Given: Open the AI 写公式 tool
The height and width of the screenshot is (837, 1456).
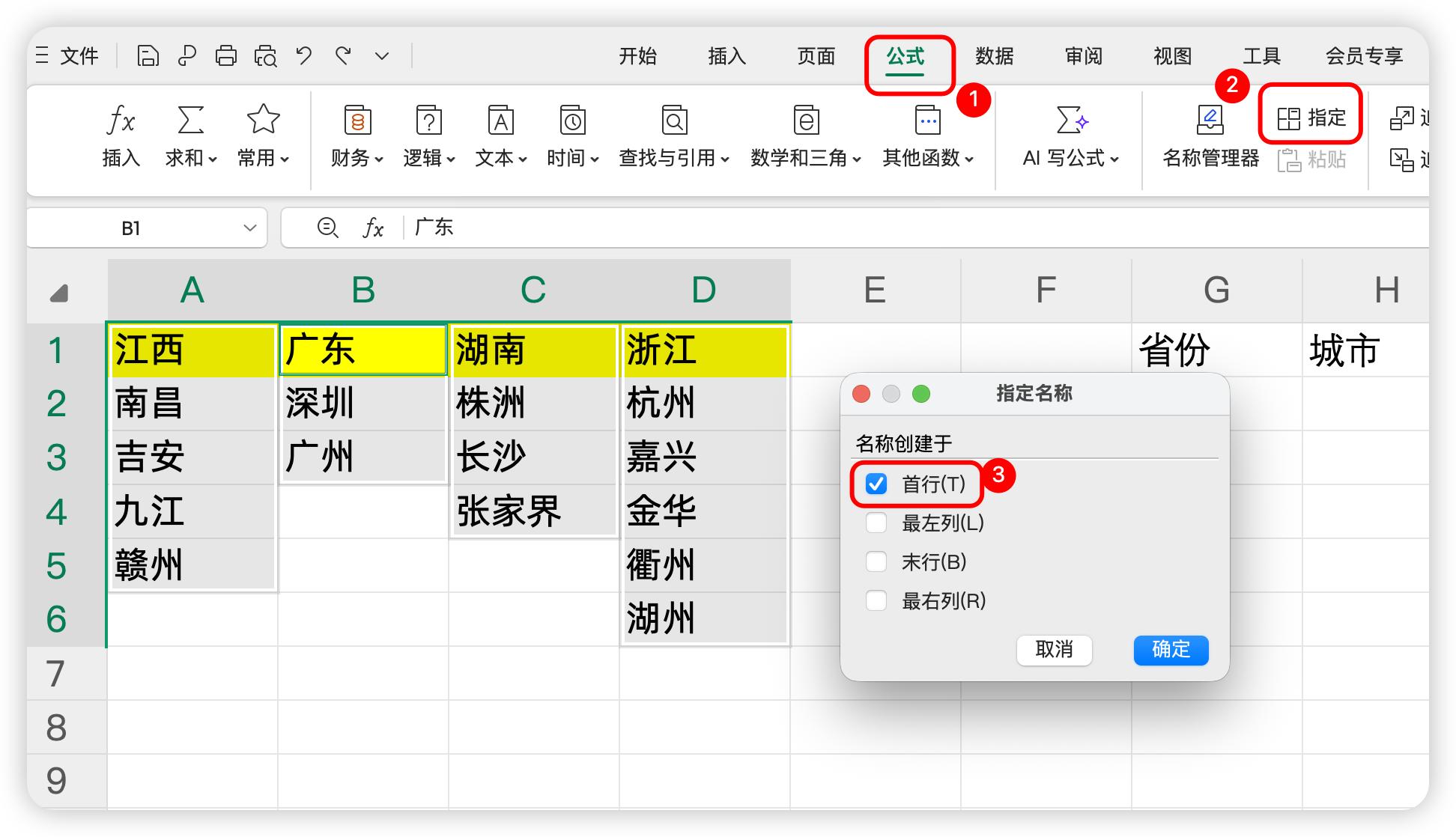Looking at the screenshot, I should pyautogui.click(x=1070, y=135).
